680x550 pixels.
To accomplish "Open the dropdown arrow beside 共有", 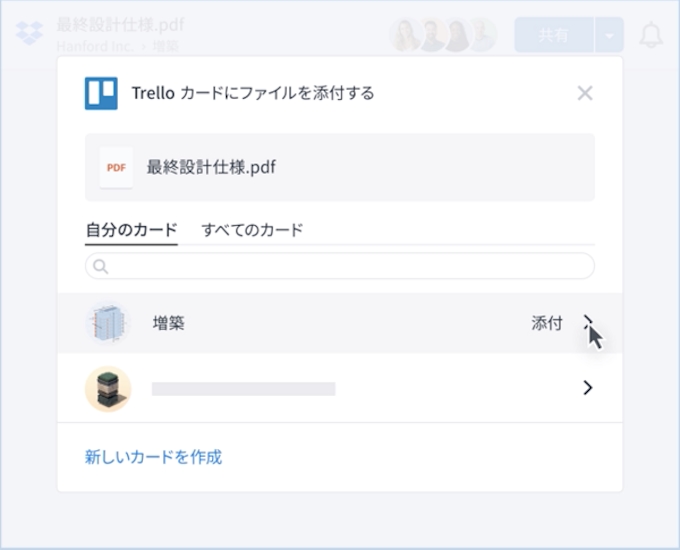I will coord(609,35).
